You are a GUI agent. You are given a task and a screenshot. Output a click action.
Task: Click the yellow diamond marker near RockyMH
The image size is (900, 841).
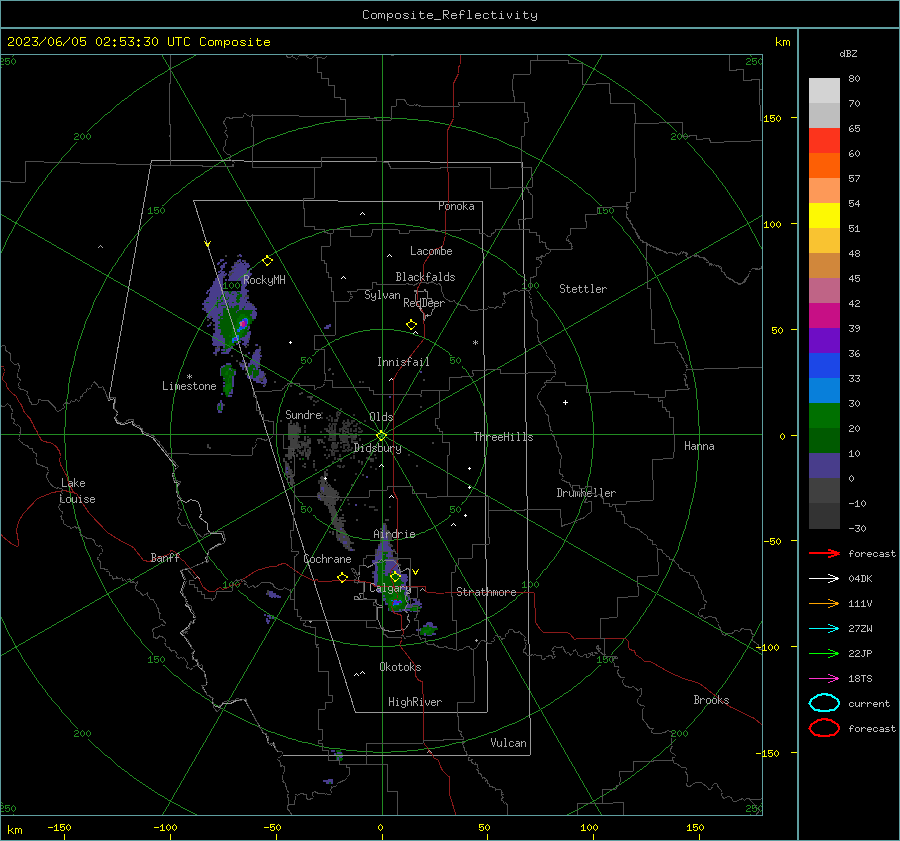(x=267, y=261)
